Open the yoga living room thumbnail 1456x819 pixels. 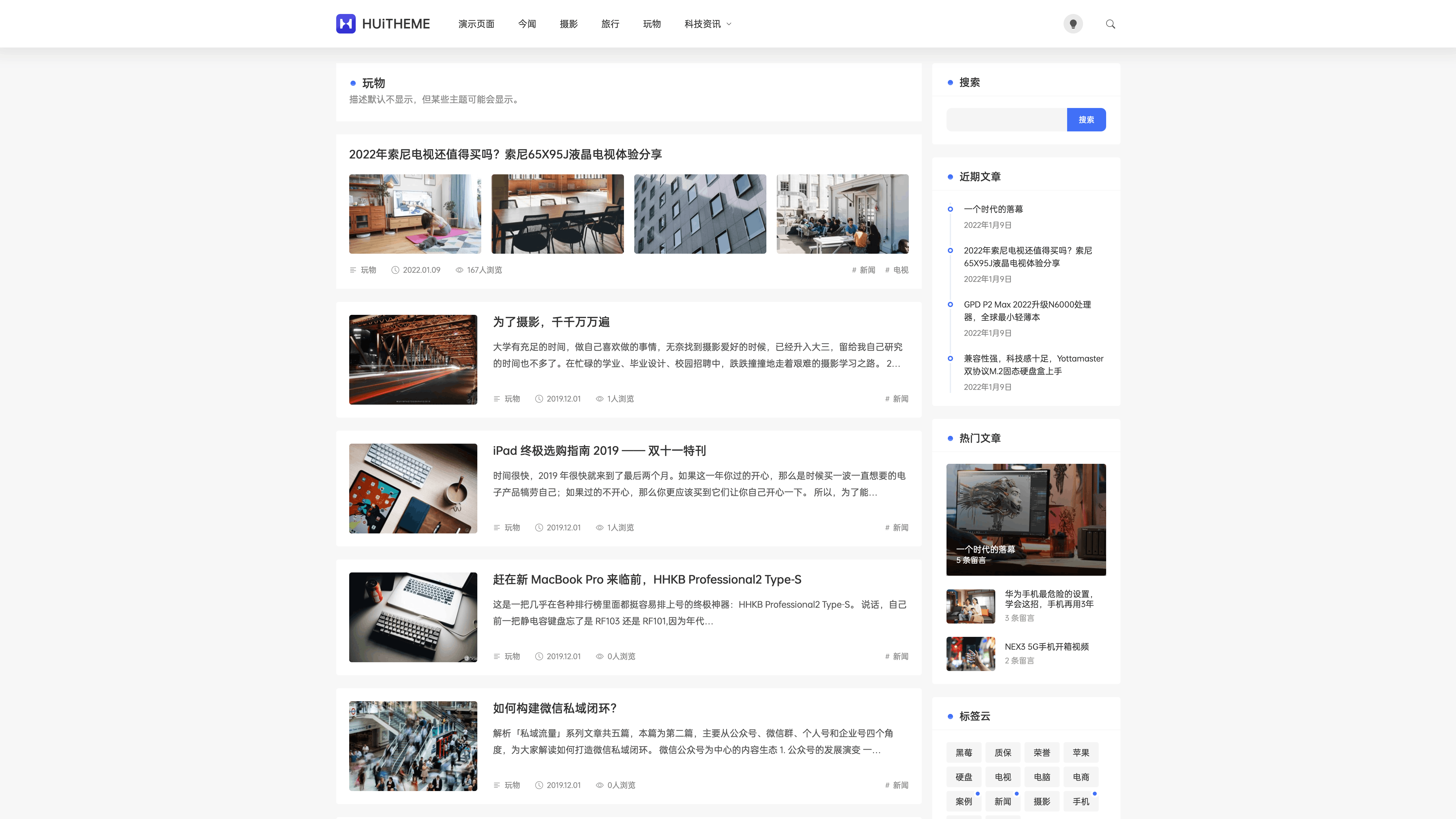(x=415, y=214)
